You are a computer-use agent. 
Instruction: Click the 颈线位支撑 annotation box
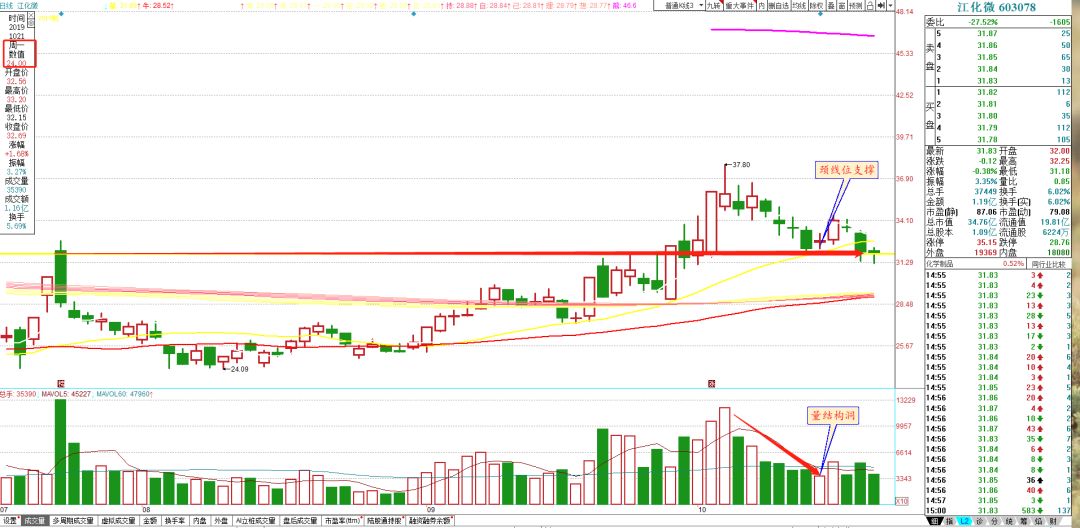pos(847,170)
